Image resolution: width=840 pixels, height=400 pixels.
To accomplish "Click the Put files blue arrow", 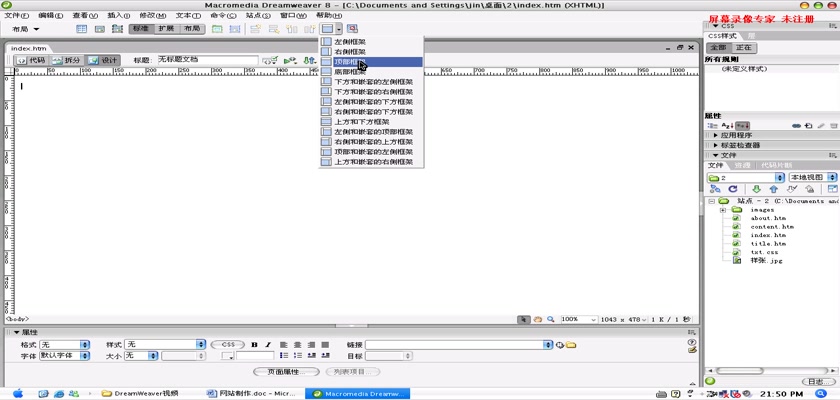I will (774, 189).
